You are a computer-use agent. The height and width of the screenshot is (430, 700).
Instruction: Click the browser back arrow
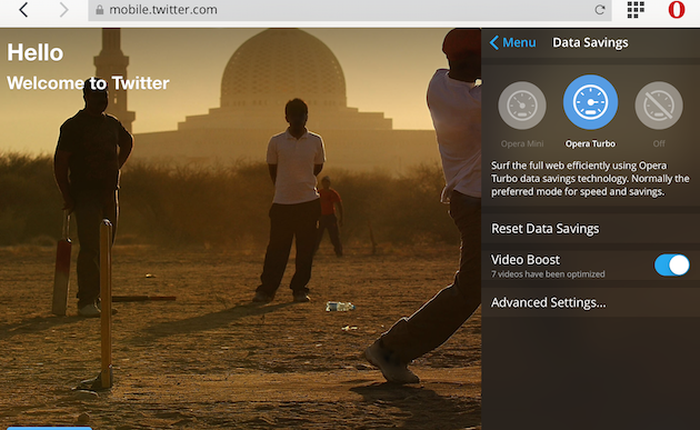(x=24, y=10)
